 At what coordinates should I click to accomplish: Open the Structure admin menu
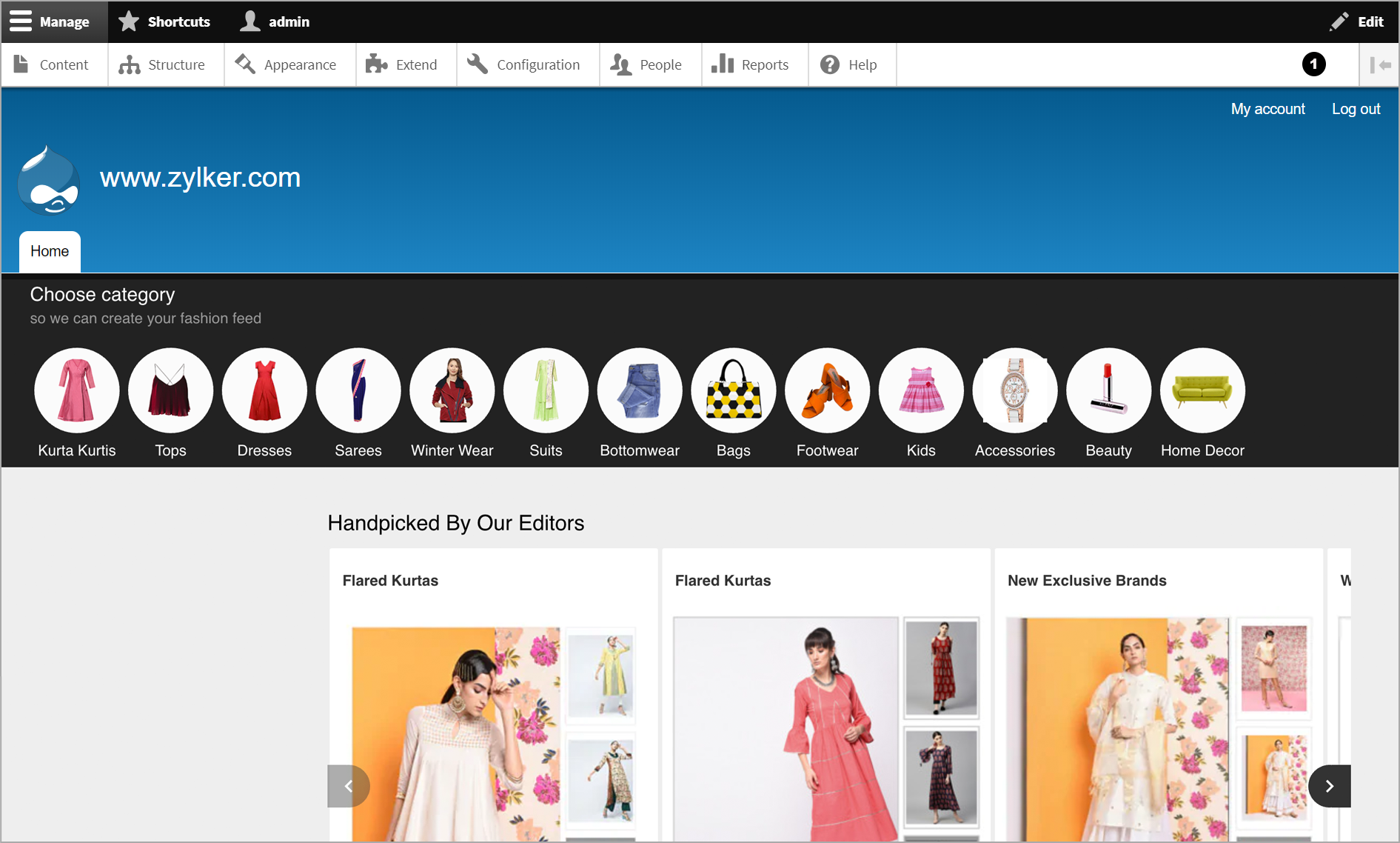point(163,65)
